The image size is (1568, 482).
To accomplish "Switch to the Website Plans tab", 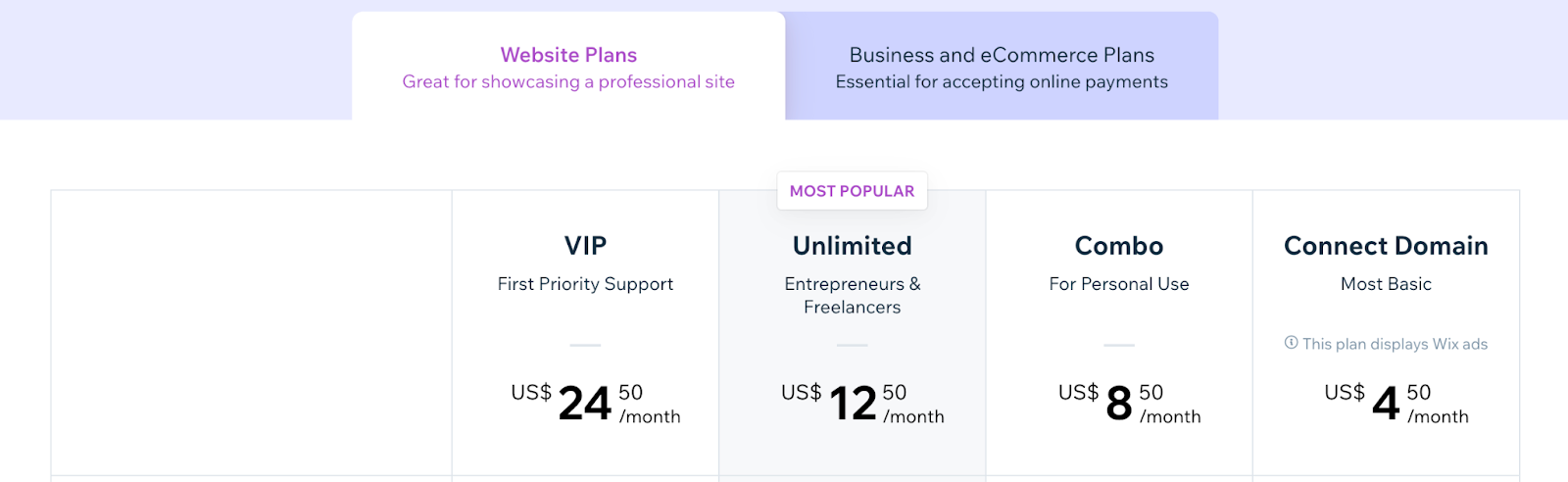I will point(568,66).
